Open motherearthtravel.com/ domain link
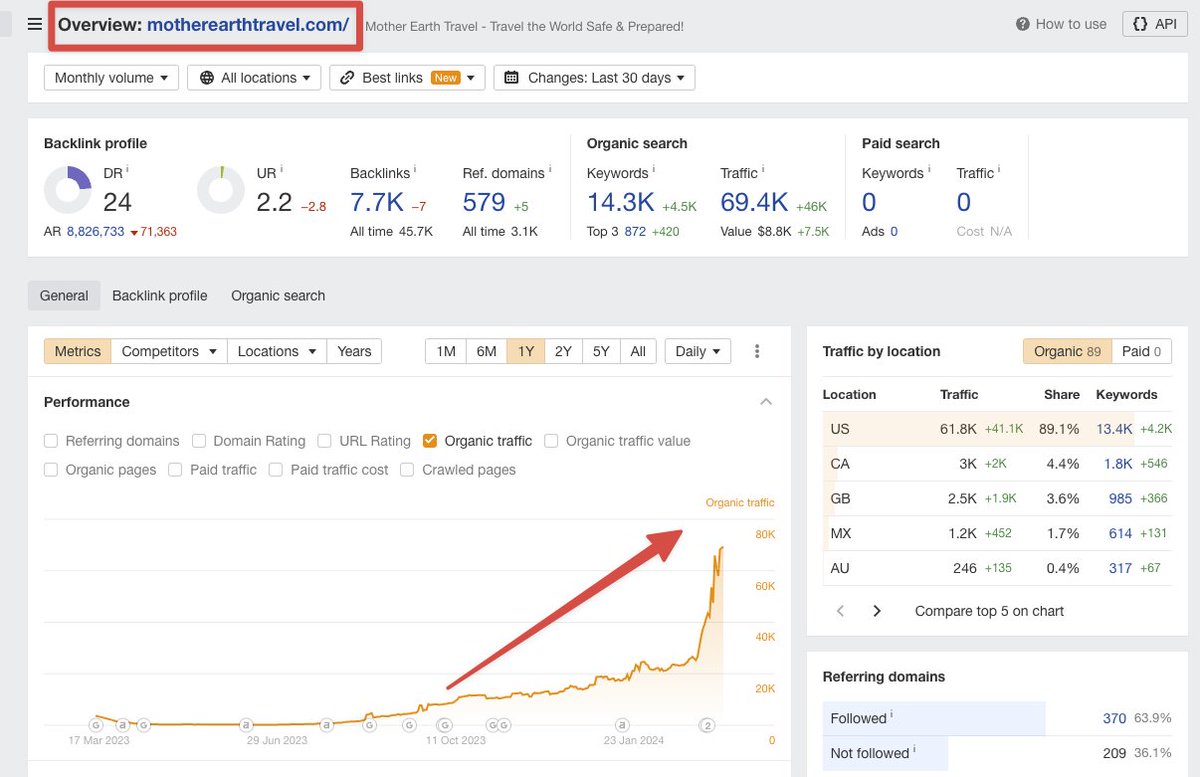The height and width of the screenshot is (777, 1200). [x=248, y=25]
